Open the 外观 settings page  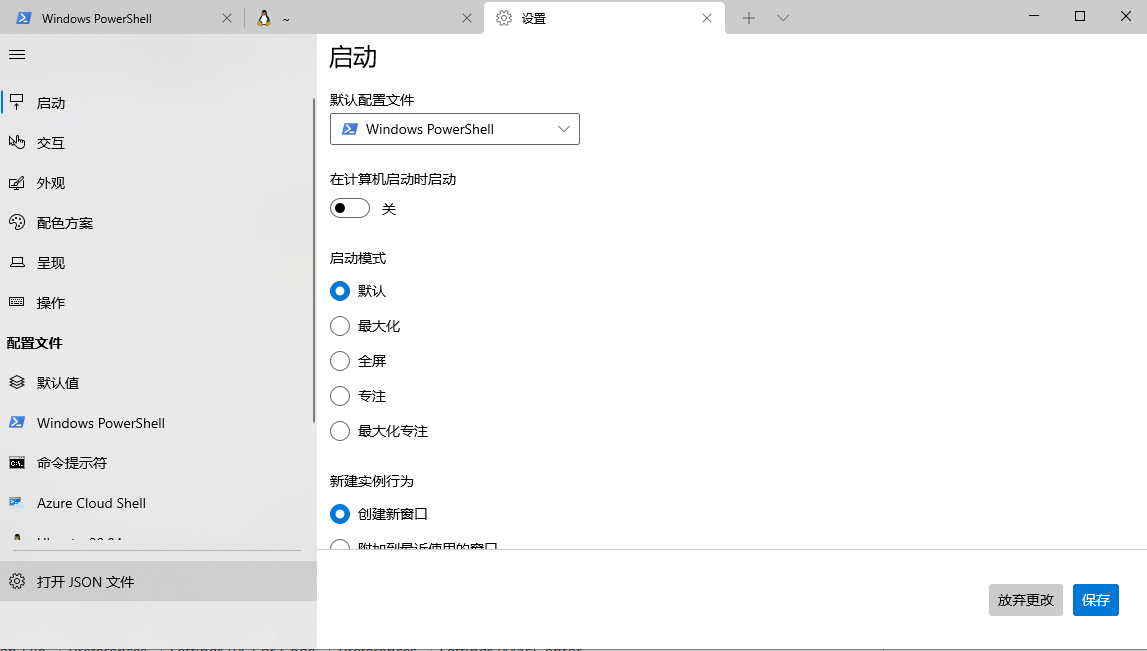pyautogui.click(x=158, y=183)
